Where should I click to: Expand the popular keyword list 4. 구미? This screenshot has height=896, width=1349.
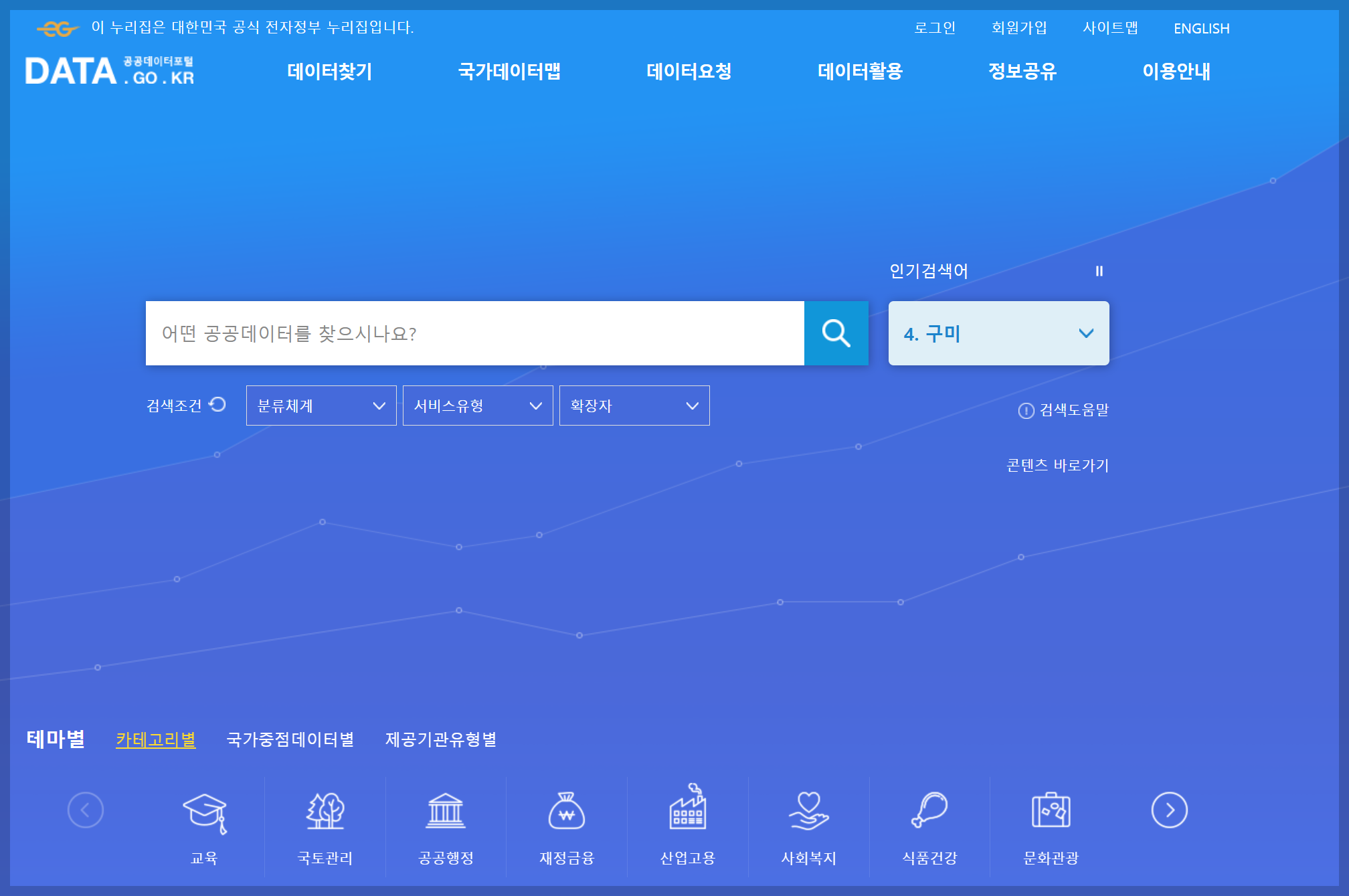999,333
